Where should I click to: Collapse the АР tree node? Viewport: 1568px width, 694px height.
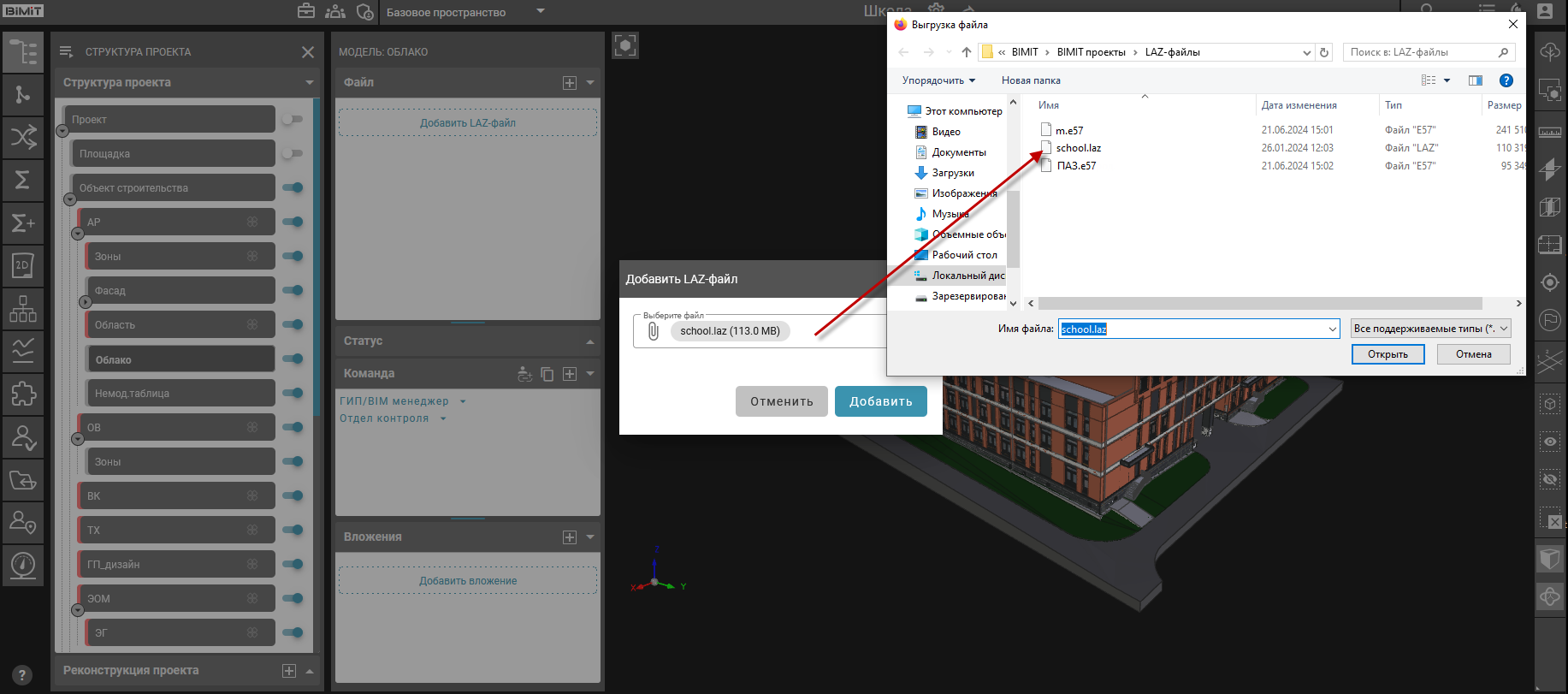pyautogui.click(x=78, y=234)
